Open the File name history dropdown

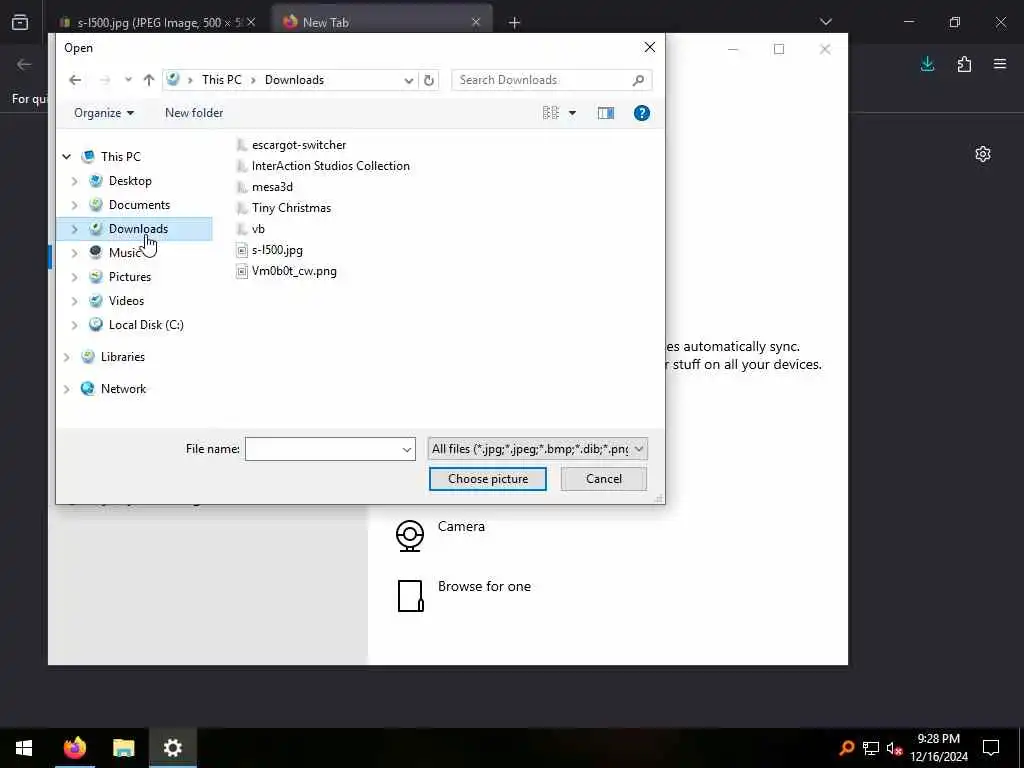pyautogui.click(x=407, y=449)
